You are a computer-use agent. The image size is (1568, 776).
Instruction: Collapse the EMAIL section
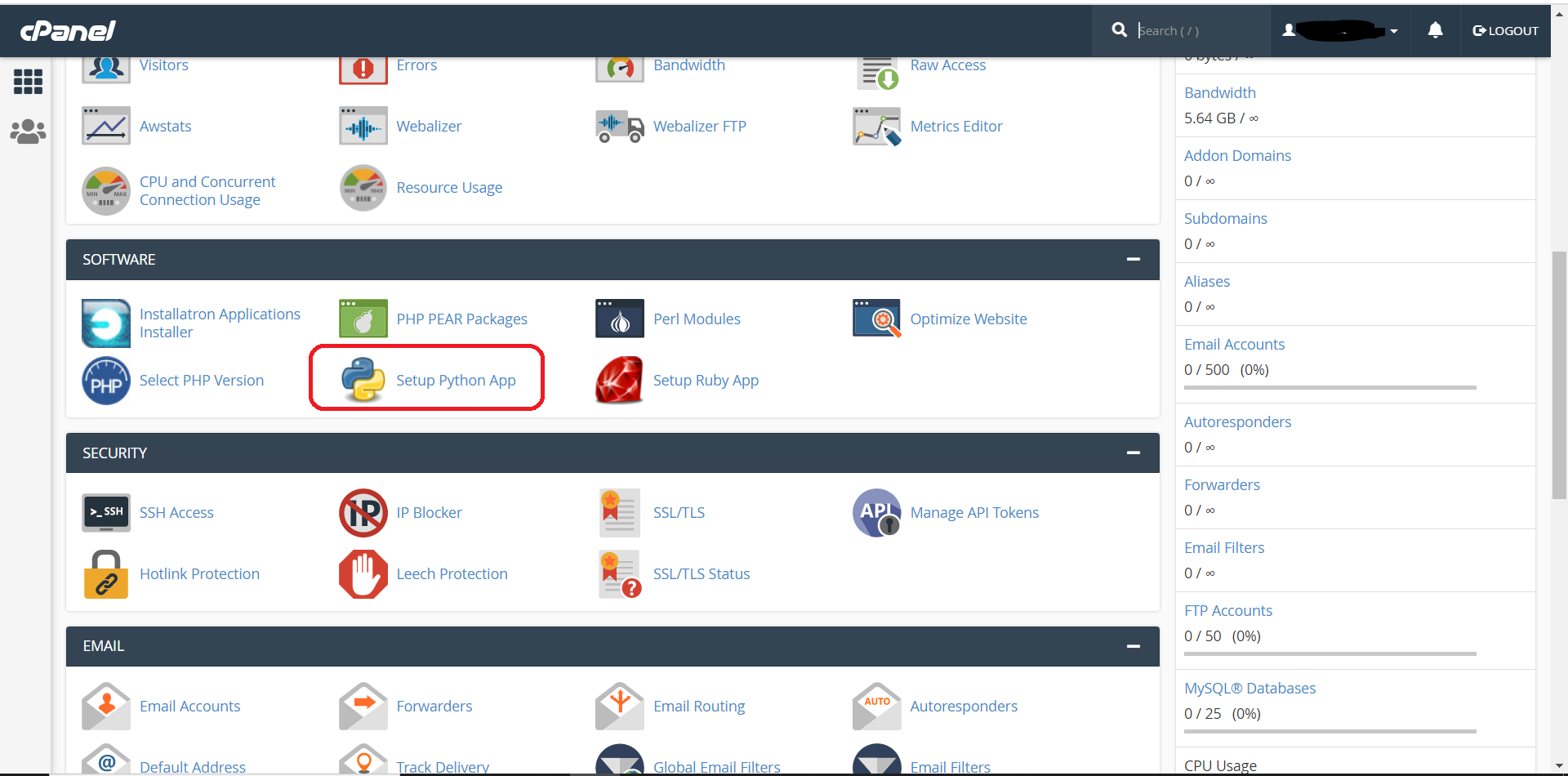click(1134, 645)
